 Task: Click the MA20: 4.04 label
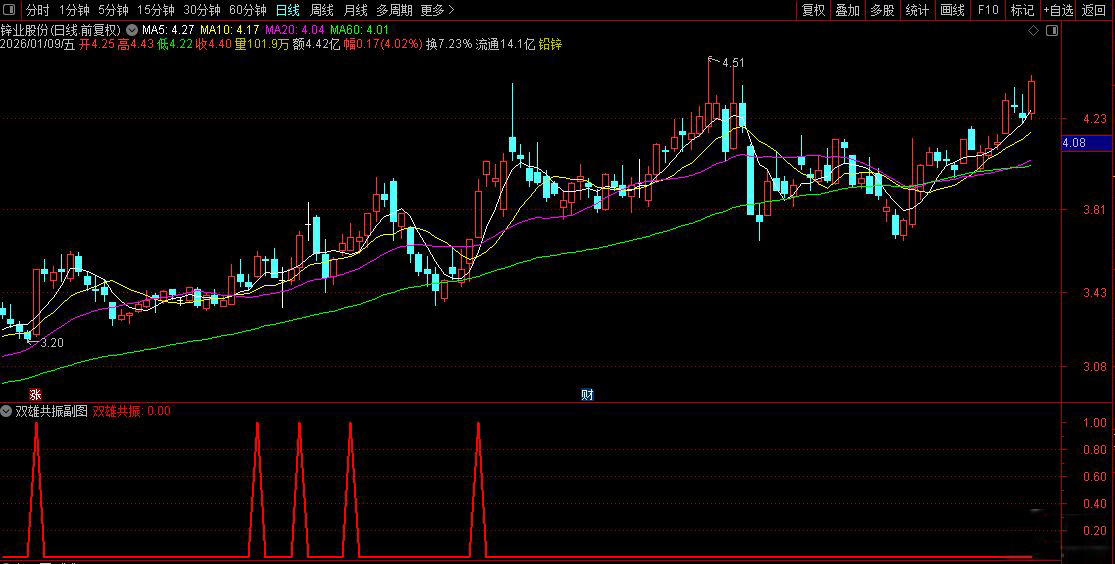[294, 31]
